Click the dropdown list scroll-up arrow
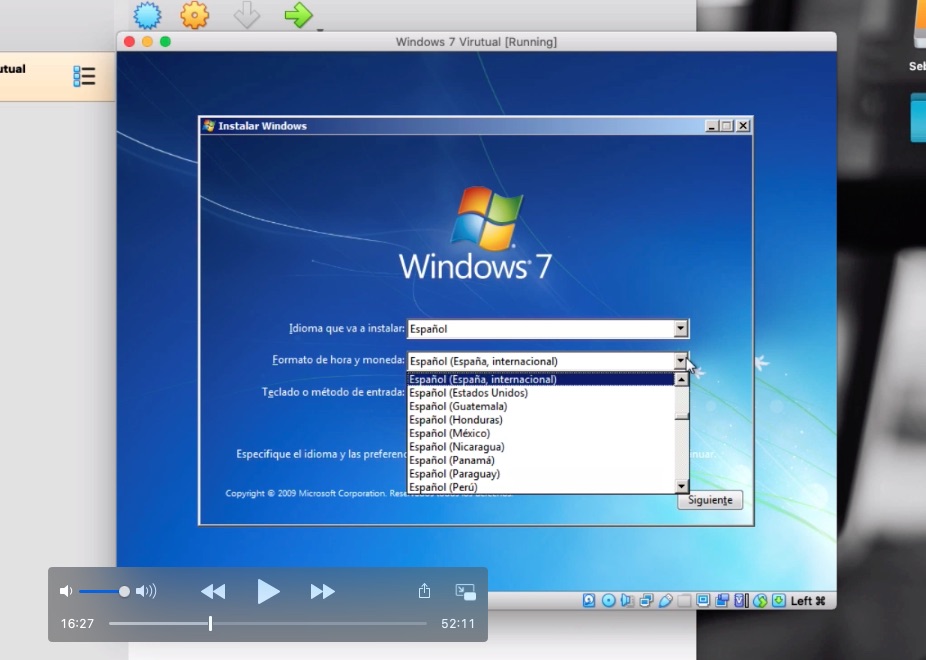Viewport: 926px width, 660px height. pyautogui.click(x=682, y=380)
